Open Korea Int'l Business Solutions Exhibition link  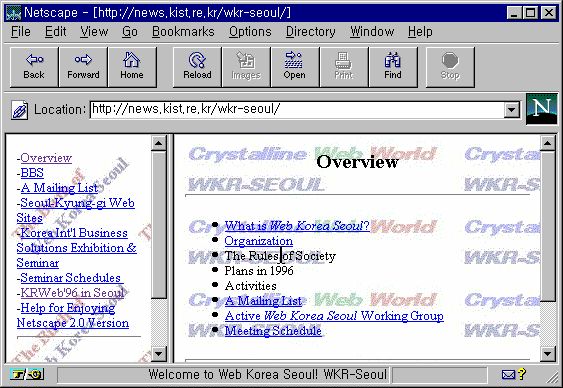[x=76, y=248]
